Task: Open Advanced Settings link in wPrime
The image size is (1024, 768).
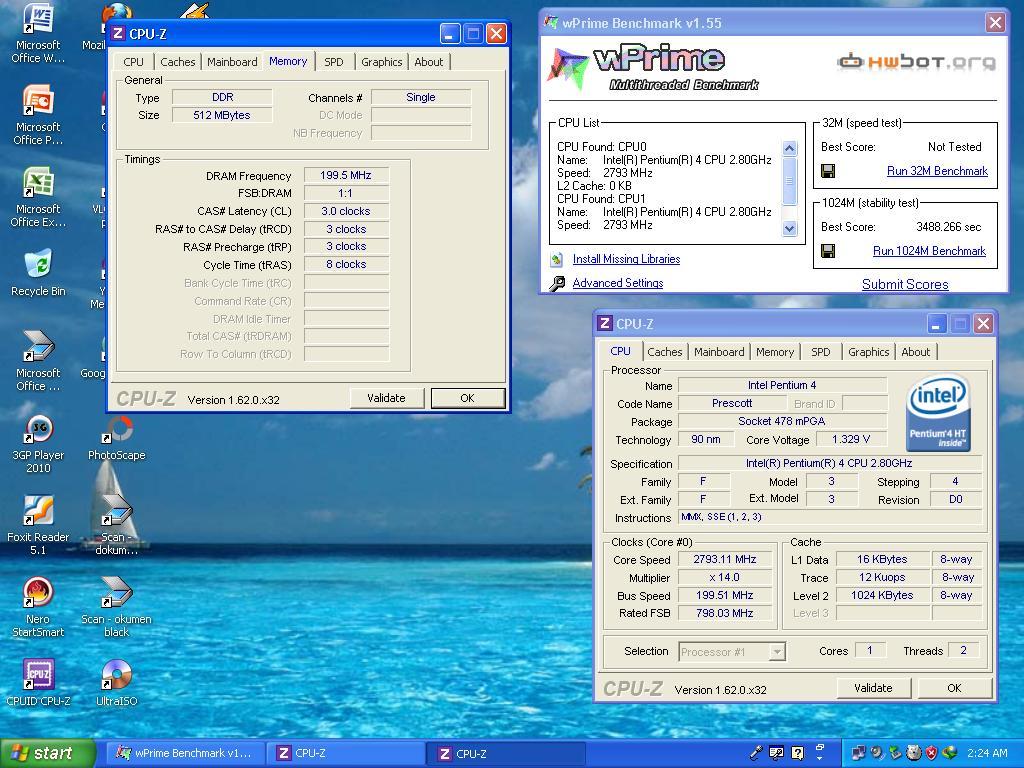Action: tap(618, 283)
